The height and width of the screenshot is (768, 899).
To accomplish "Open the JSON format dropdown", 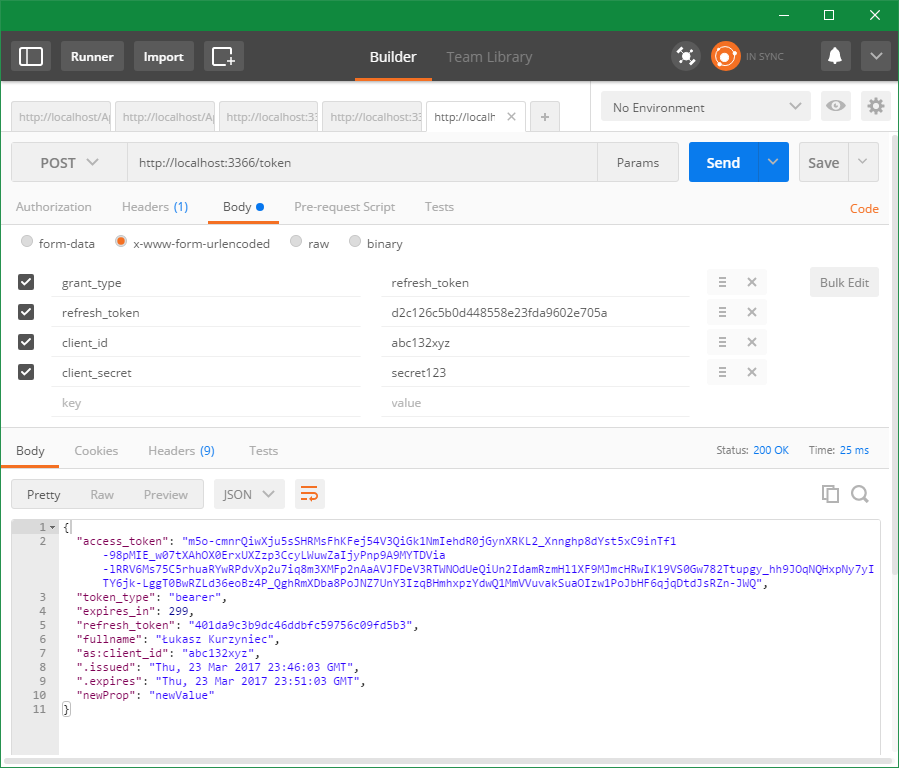I will (249, 494).
